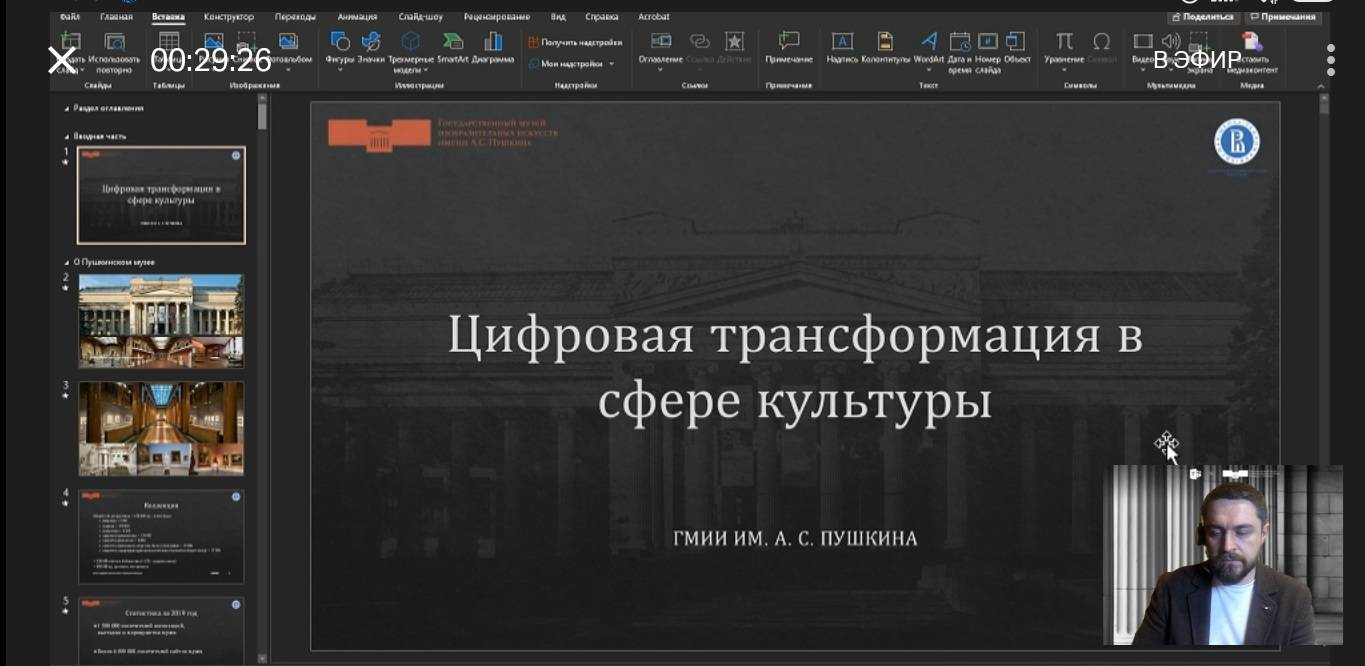Collapse the Вводная часть section

coord(67,136)
